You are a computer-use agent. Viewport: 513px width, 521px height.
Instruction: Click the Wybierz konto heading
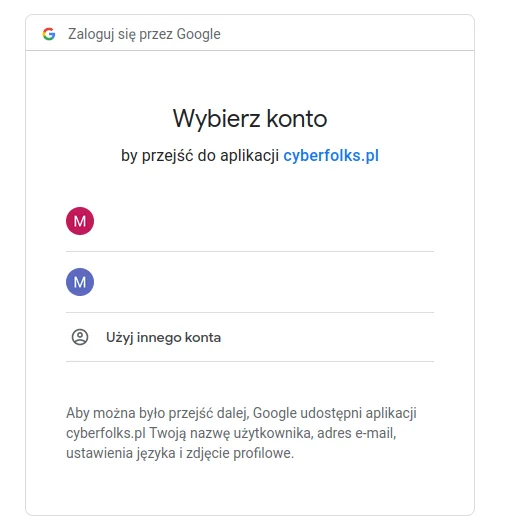coord(250,118)
